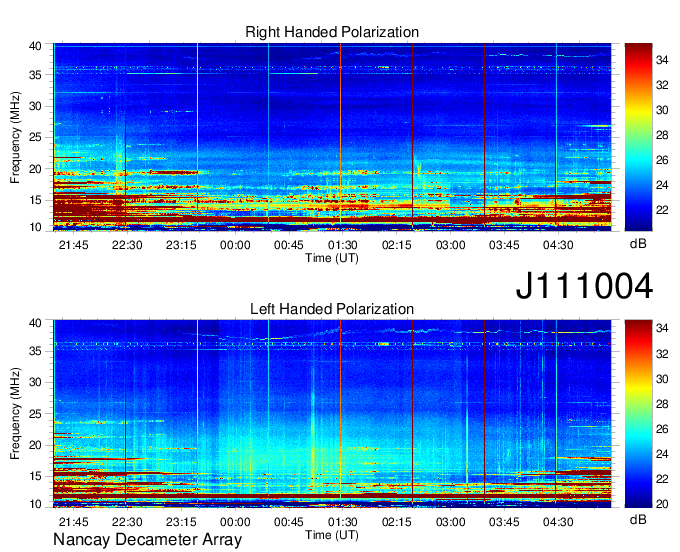This screenshot has width=680, height=552.
Task: Click the 15 MHz tick of Left Handed plot
Action: pos(35,476)
